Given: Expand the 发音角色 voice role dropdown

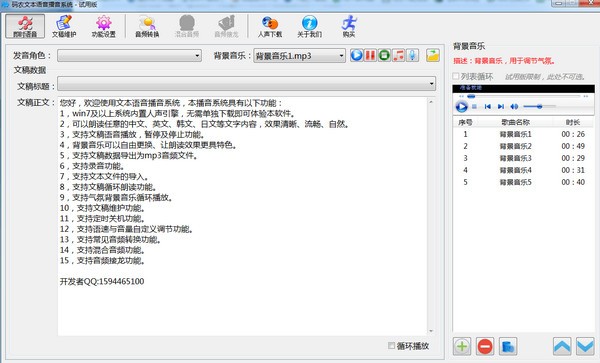Looking at the screenshot, I should coord(197,56).
